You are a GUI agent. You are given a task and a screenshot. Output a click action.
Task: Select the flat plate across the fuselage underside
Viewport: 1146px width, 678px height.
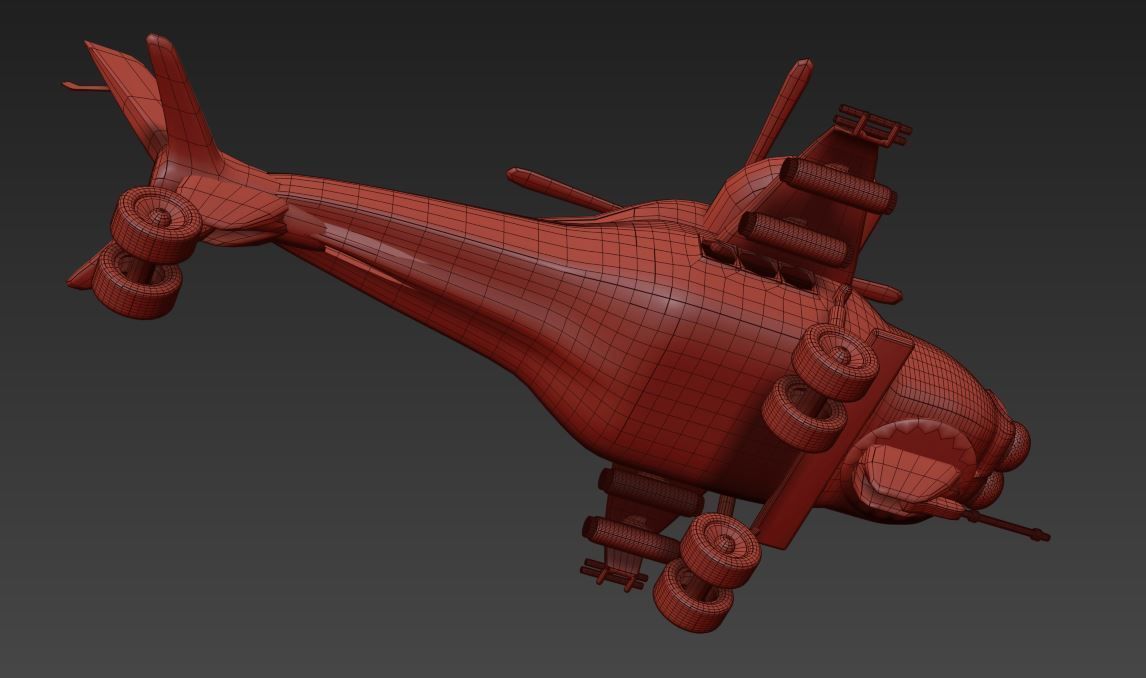coord(835,438)
